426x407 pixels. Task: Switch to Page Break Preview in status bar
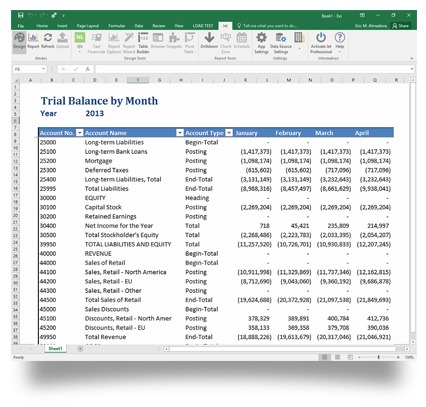(x=350, y=357)
